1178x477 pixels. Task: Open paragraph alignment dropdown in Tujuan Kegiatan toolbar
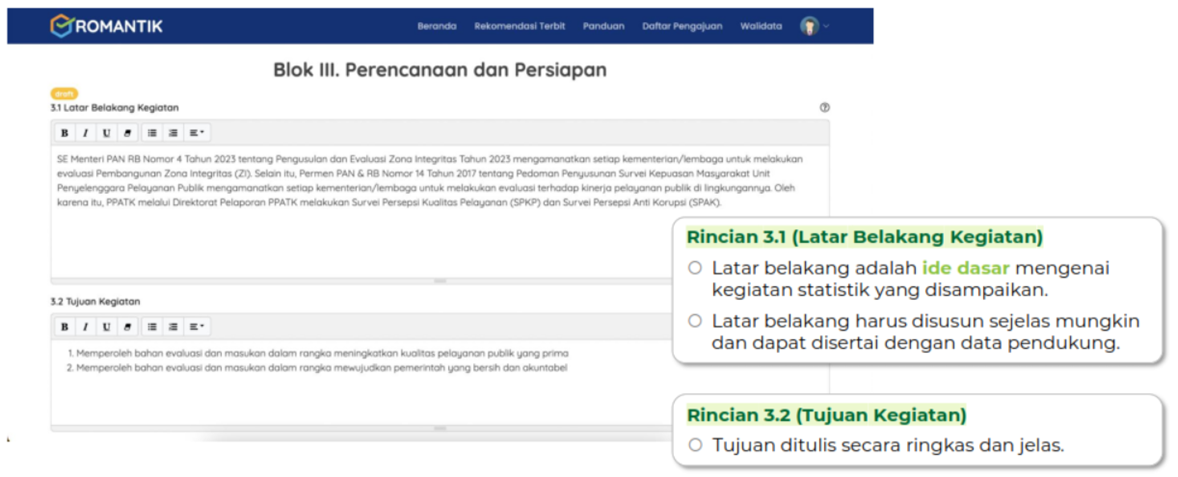point(197,327)
